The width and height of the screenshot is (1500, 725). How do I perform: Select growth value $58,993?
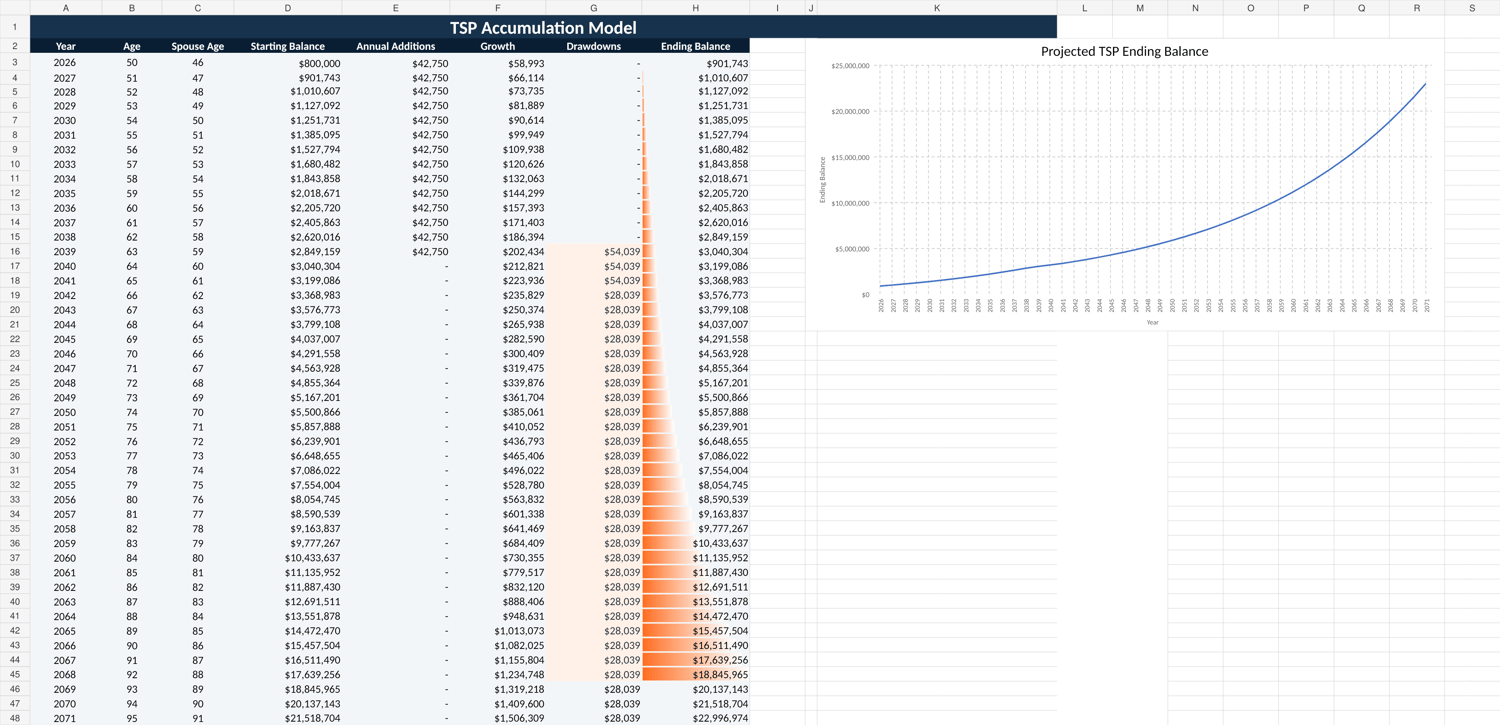498,63
